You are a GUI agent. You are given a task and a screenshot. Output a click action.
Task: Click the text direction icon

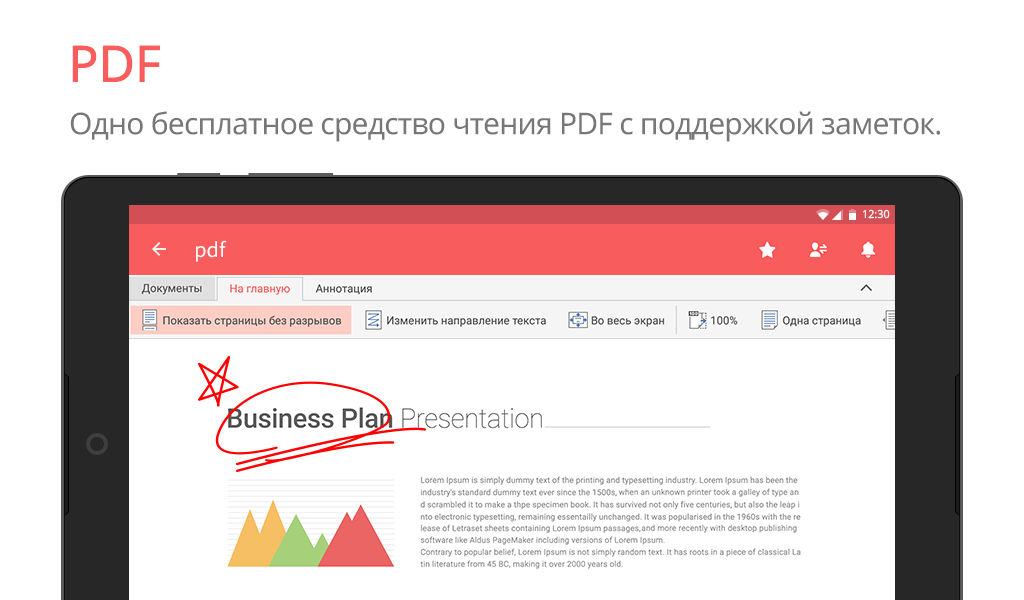(373, 320)
